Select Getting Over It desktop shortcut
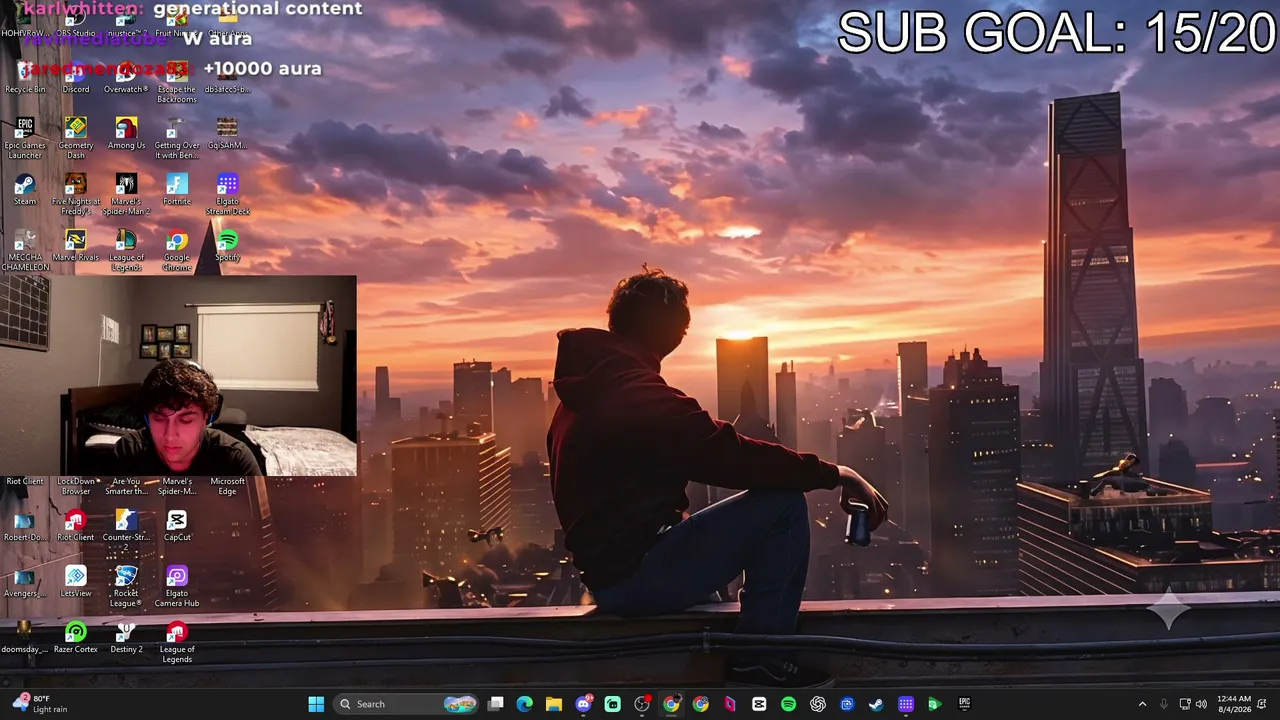 (x=177, y=139)
